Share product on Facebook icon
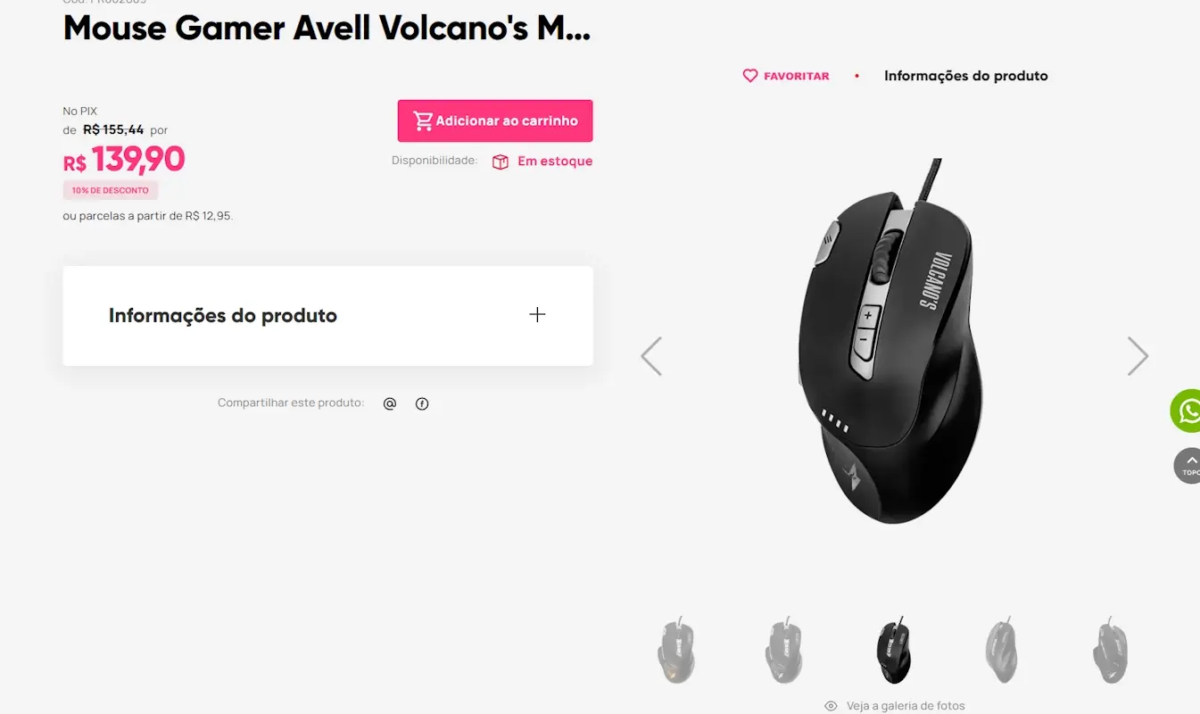The height and width of the screenshot is (714, 1200). pos(422,404)
